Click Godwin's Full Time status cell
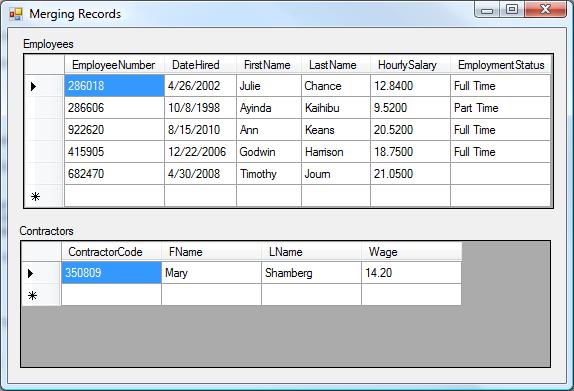The width and height of the screenshot is (574, 391). [x=500, y=152]
